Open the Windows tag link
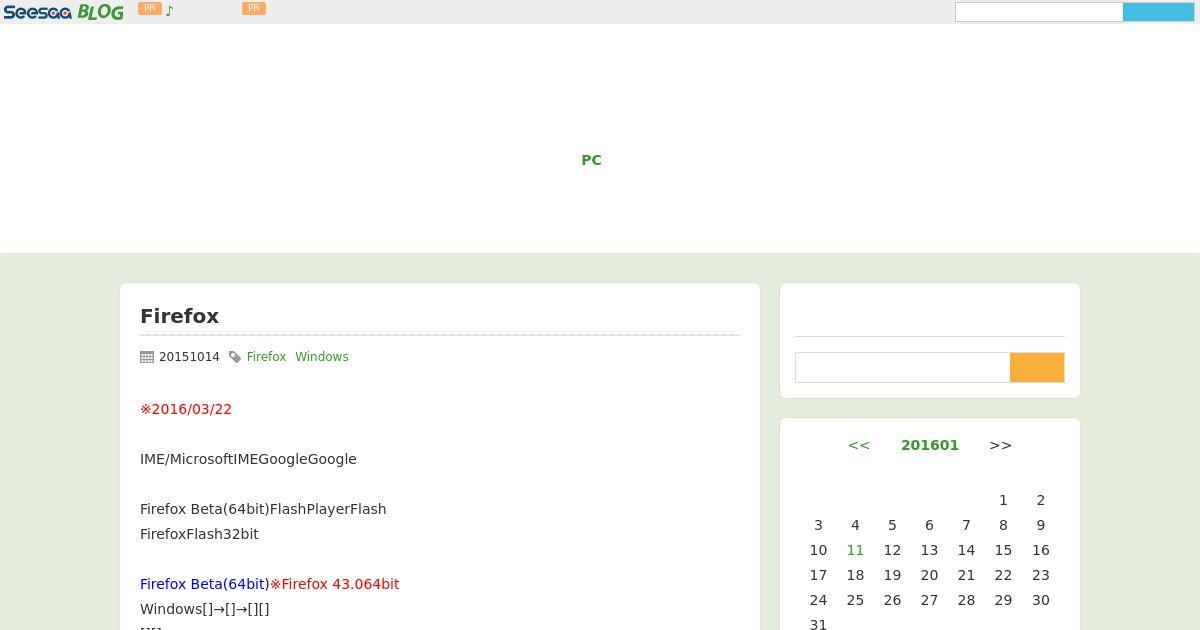The width and height of the screenshot is (1200, 630). pos(322,357)
